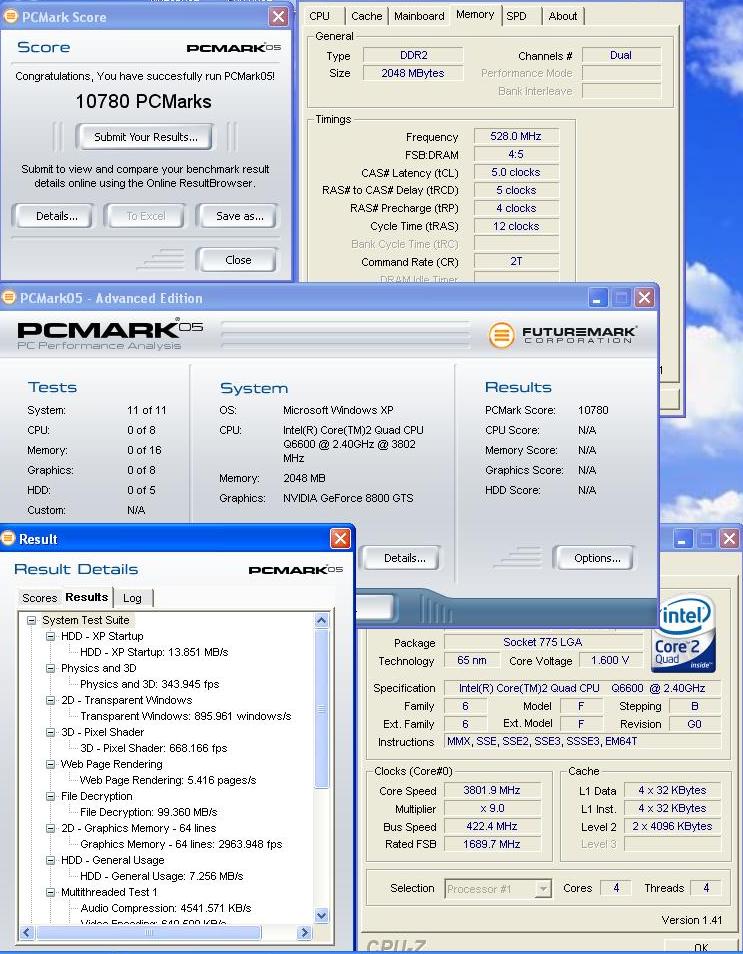Select 'Audio Compression: 4541.571 KB/s' row

(x=166, y=908)
